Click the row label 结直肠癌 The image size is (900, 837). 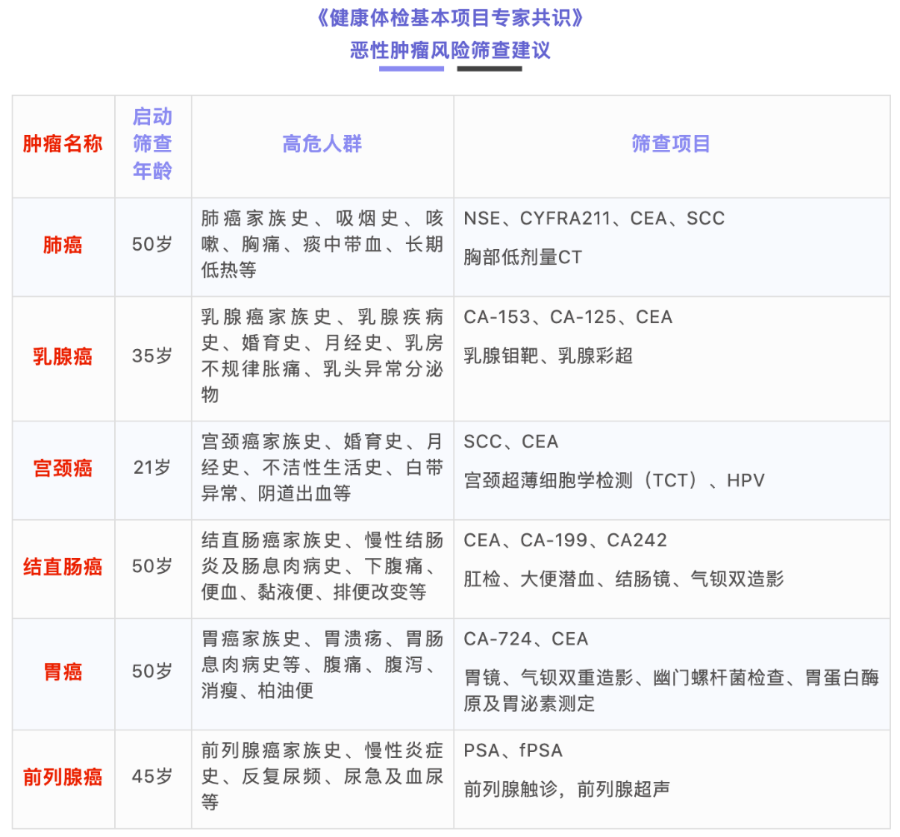63,567
